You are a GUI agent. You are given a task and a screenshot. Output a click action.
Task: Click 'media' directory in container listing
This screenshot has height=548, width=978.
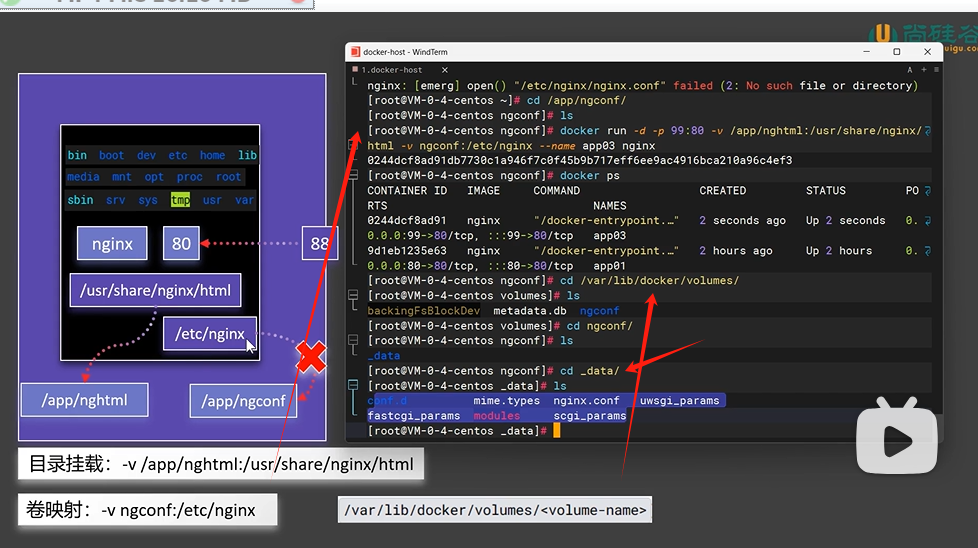[84, 177]
